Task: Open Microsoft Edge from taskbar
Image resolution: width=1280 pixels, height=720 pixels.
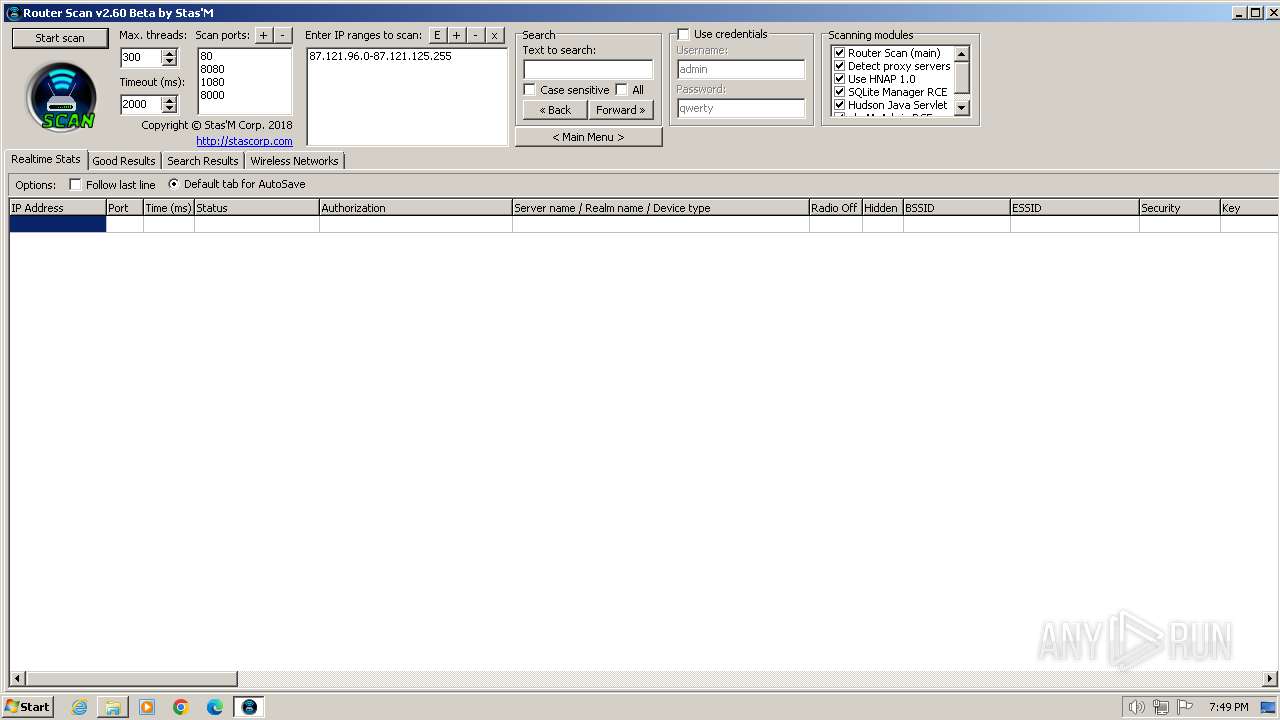Action: tap(215, 707)
